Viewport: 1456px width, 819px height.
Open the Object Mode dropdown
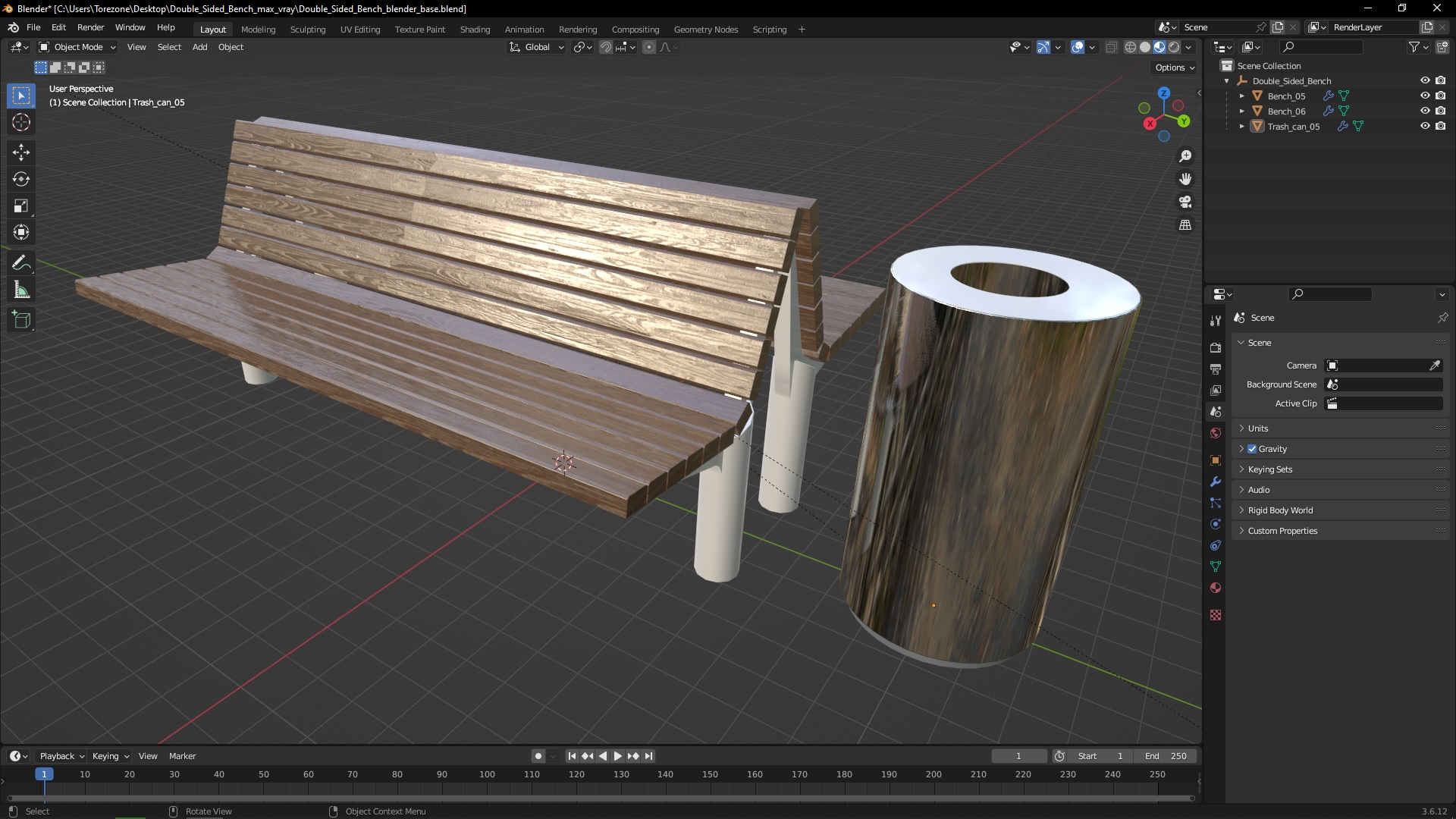[x=77, y=47]
